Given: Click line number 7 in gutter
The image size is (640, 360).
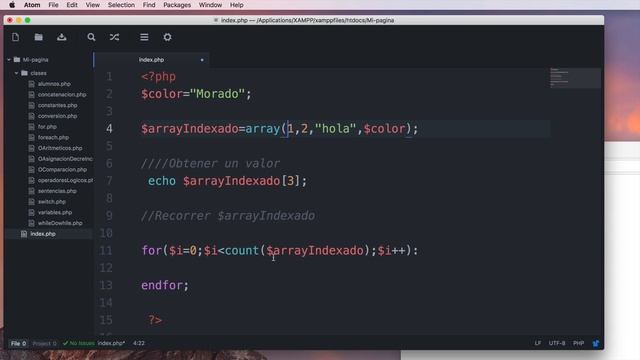Looking at the screenshot, I should pyautogui.click(x=109, y=181).
